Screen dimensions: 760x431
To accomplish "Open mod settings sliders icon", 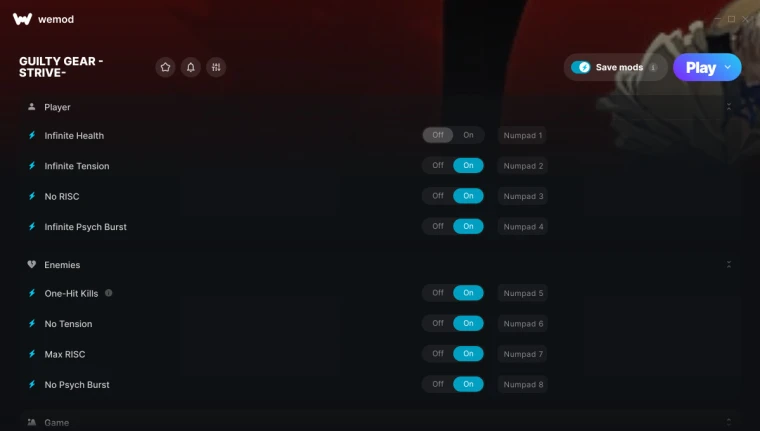I will coord(216,67).
